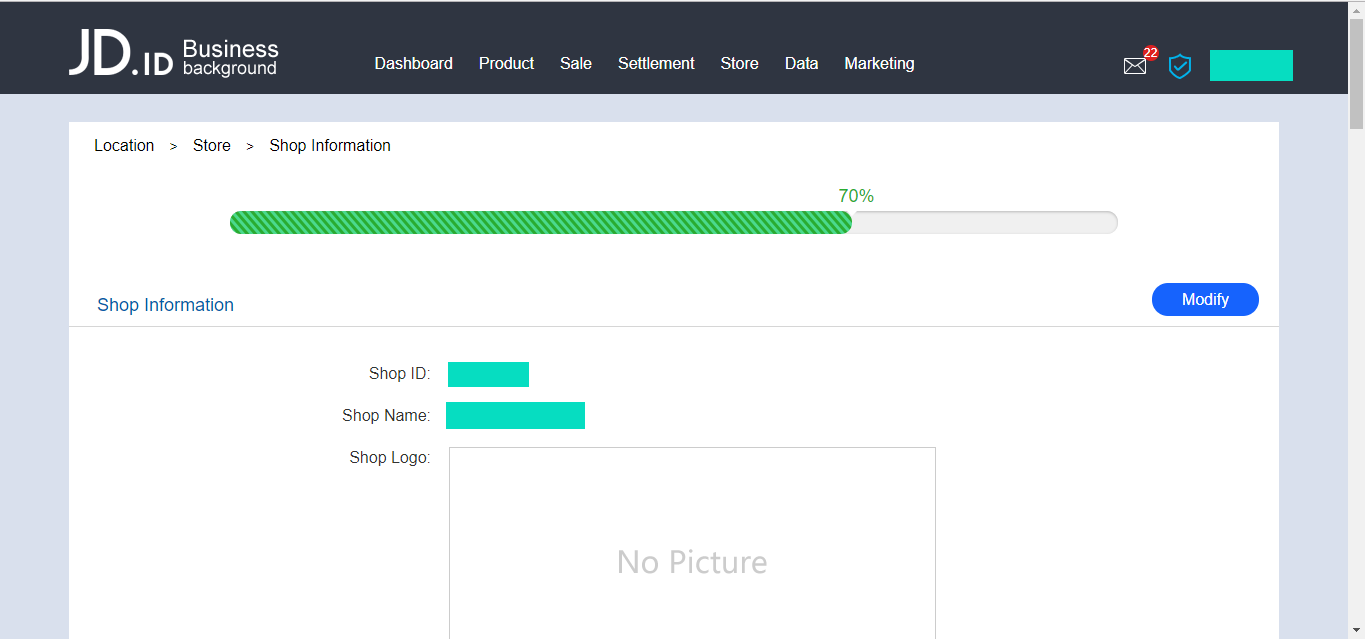Open the messages inbox icon showing 22 notifications

1134,65
